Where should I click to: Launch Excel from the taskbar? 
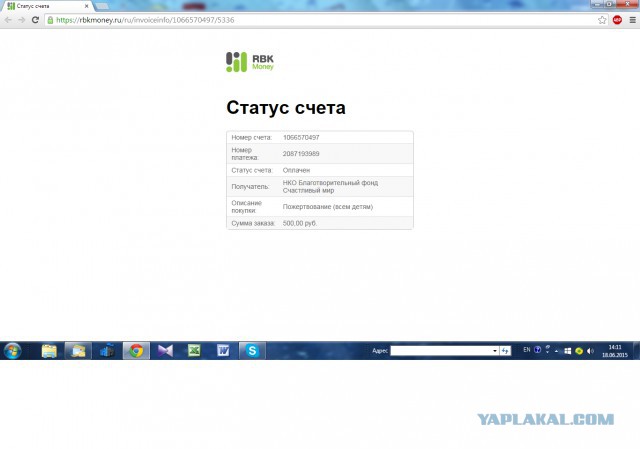coord(194,351)
